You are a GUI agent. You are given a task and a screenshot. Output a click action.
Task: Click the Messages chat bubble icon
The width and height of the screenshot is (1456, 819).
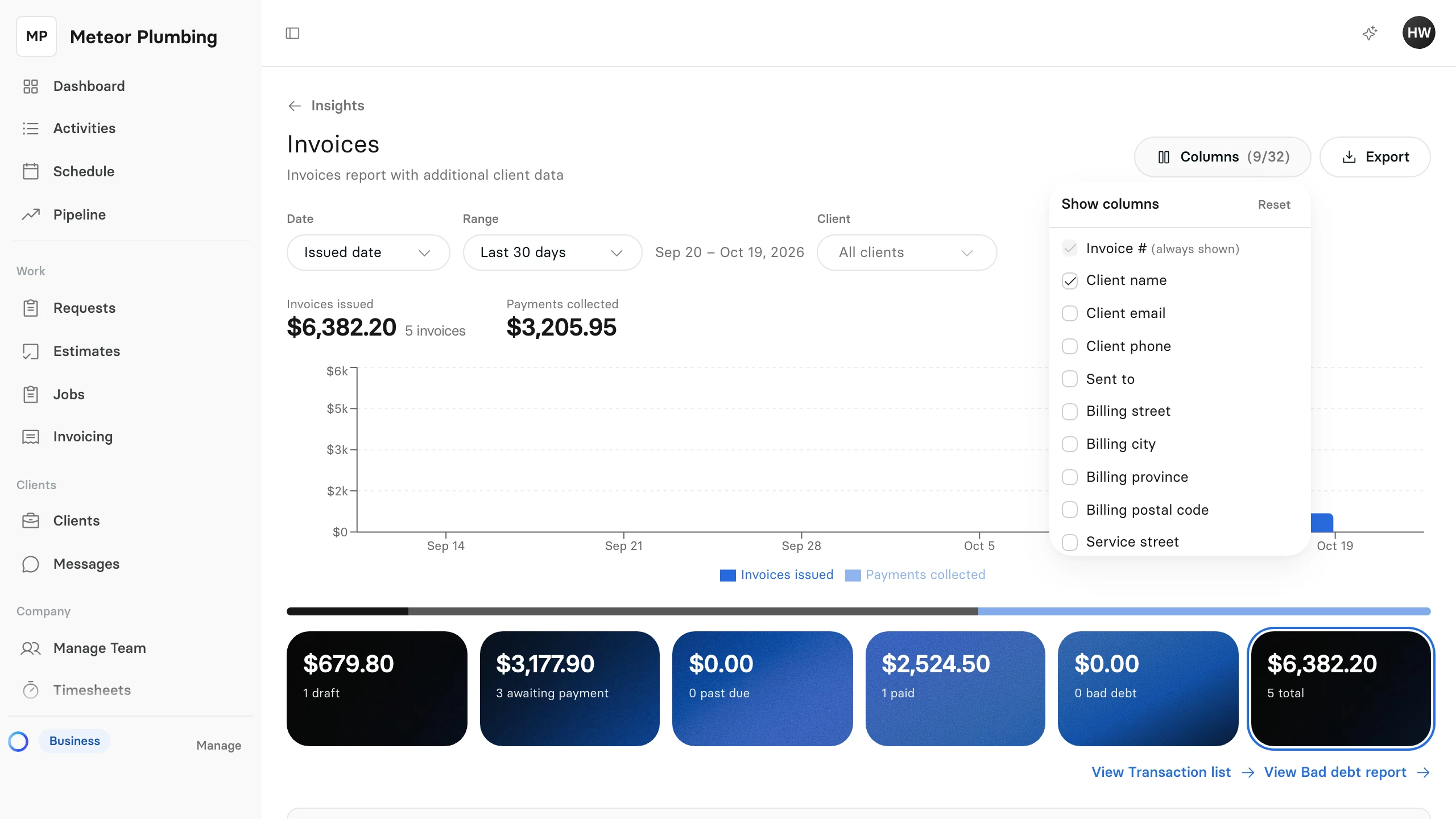click(31, 564)
